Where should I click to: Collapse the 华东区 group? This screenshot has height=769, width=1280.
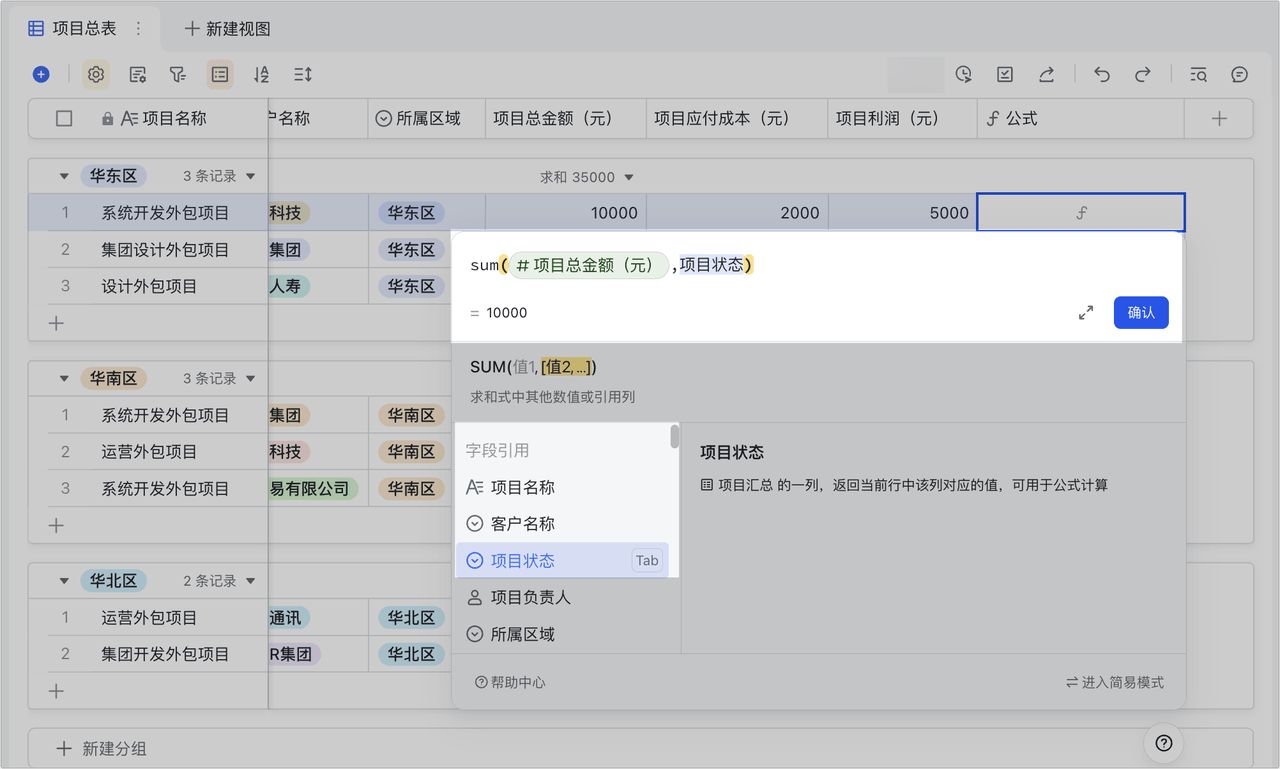(x=64, y=176)
